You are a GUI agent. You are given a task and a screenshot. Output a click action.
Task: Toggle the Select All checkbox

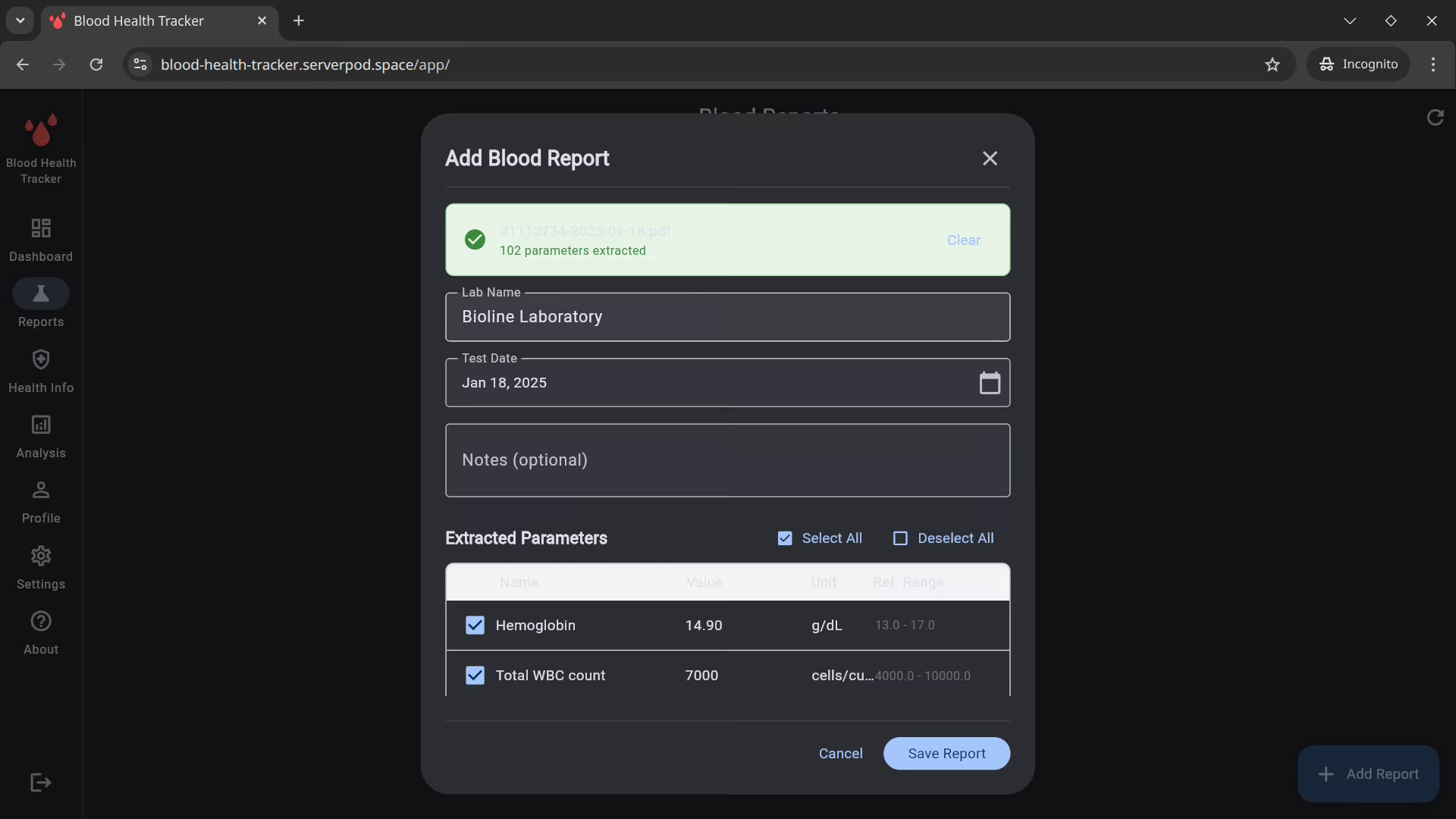[785, 538]
